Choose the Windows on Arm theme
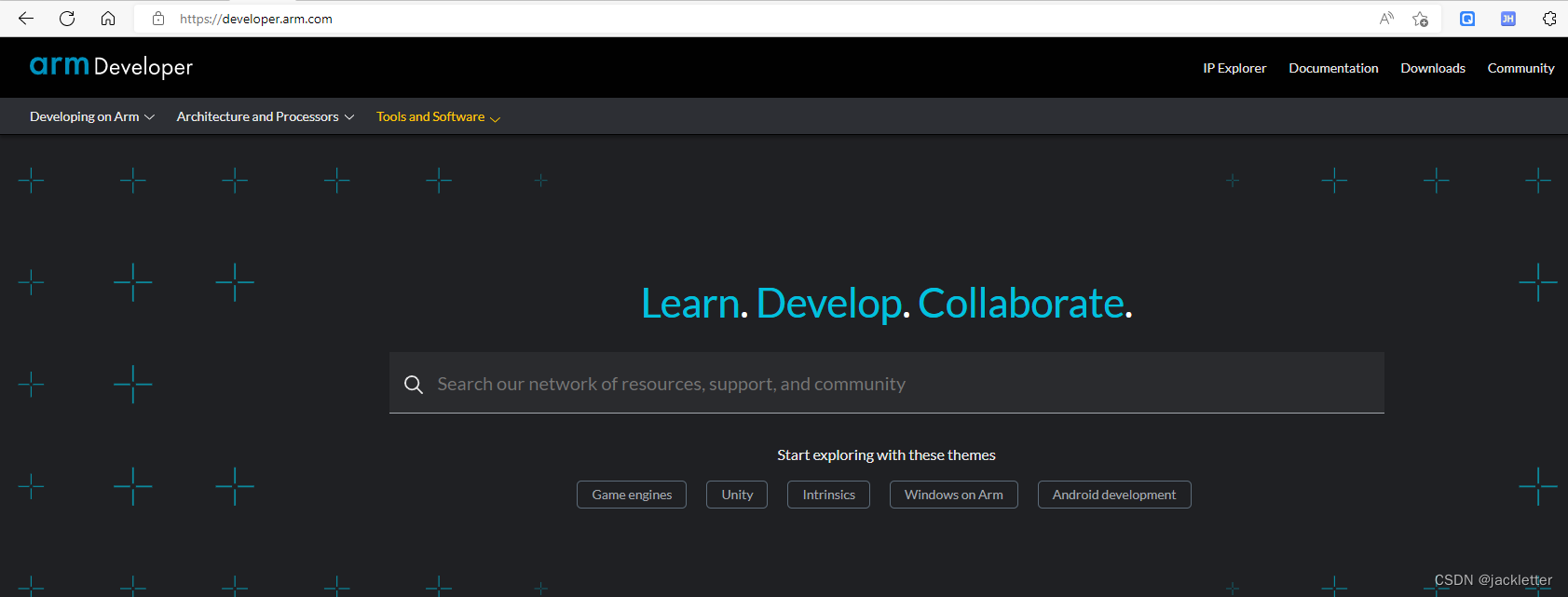 click(x=953, y=495)
